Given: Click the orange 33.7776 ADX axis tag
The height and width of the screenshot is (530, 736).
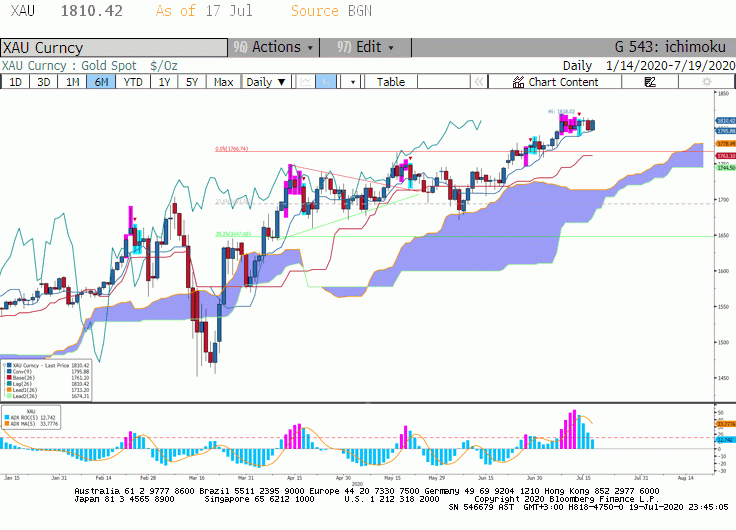Looking at the screenshot, I should click(726, 424).
